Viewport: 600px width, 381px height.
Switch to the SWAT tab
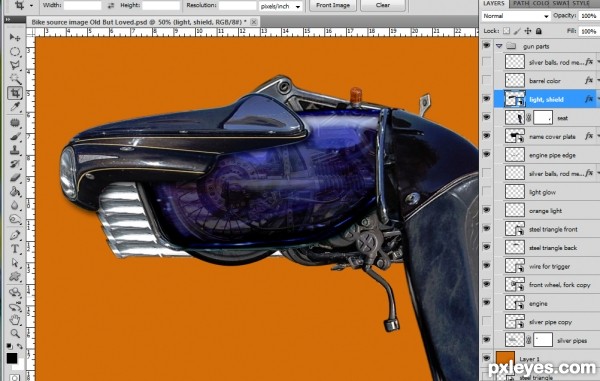(x=561, y=3)
